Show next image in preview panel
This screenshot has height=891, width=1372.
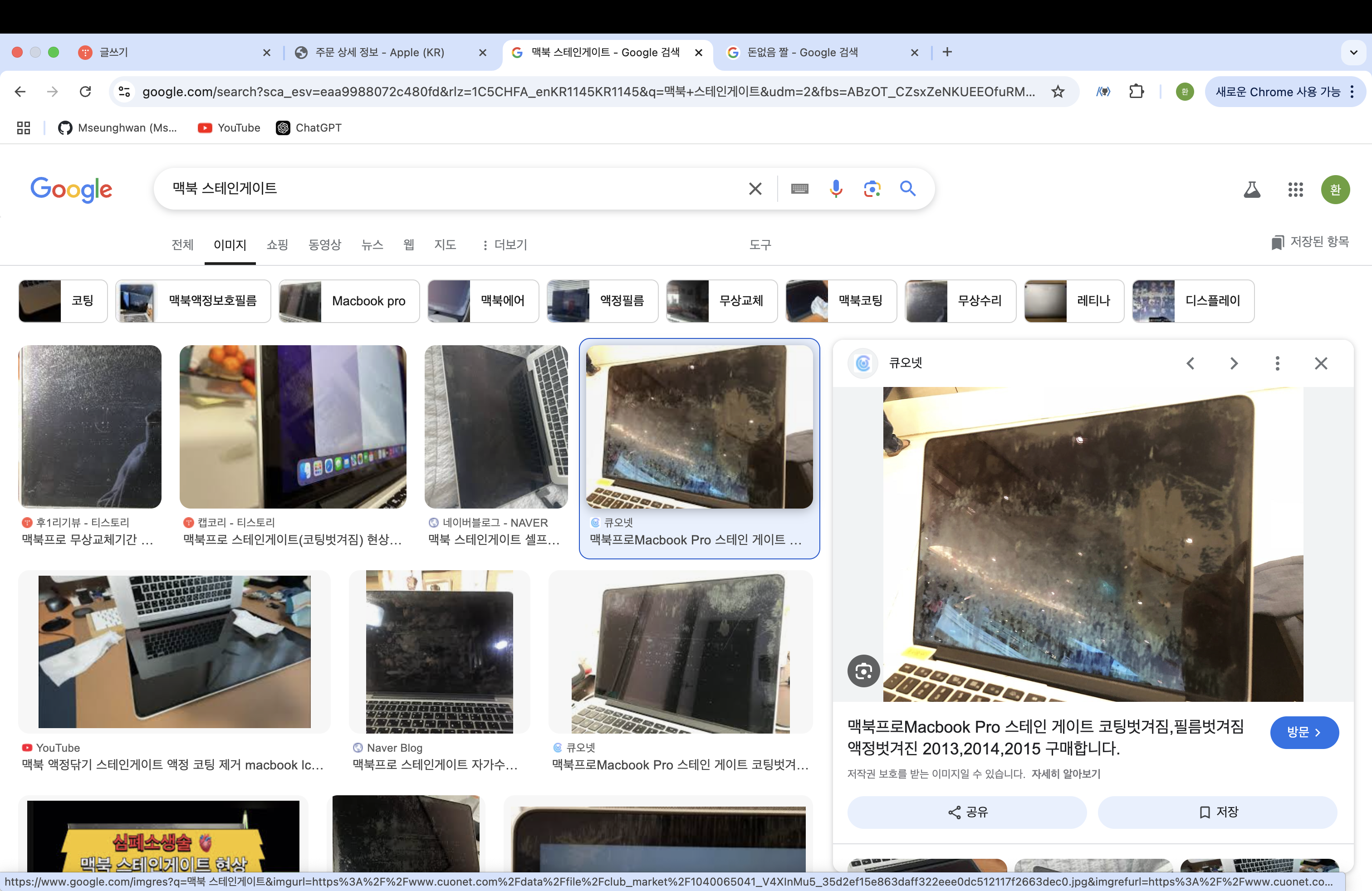pyautogui.click(x=1234, y=363)
